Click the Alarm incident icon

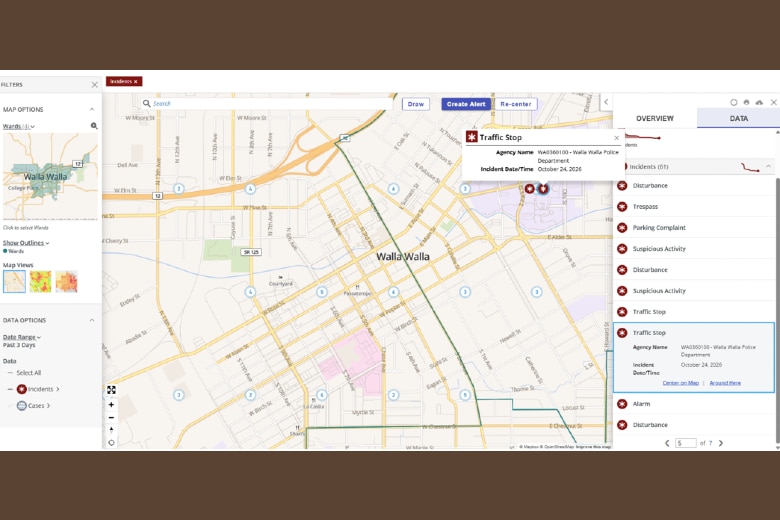coord(622,404)
